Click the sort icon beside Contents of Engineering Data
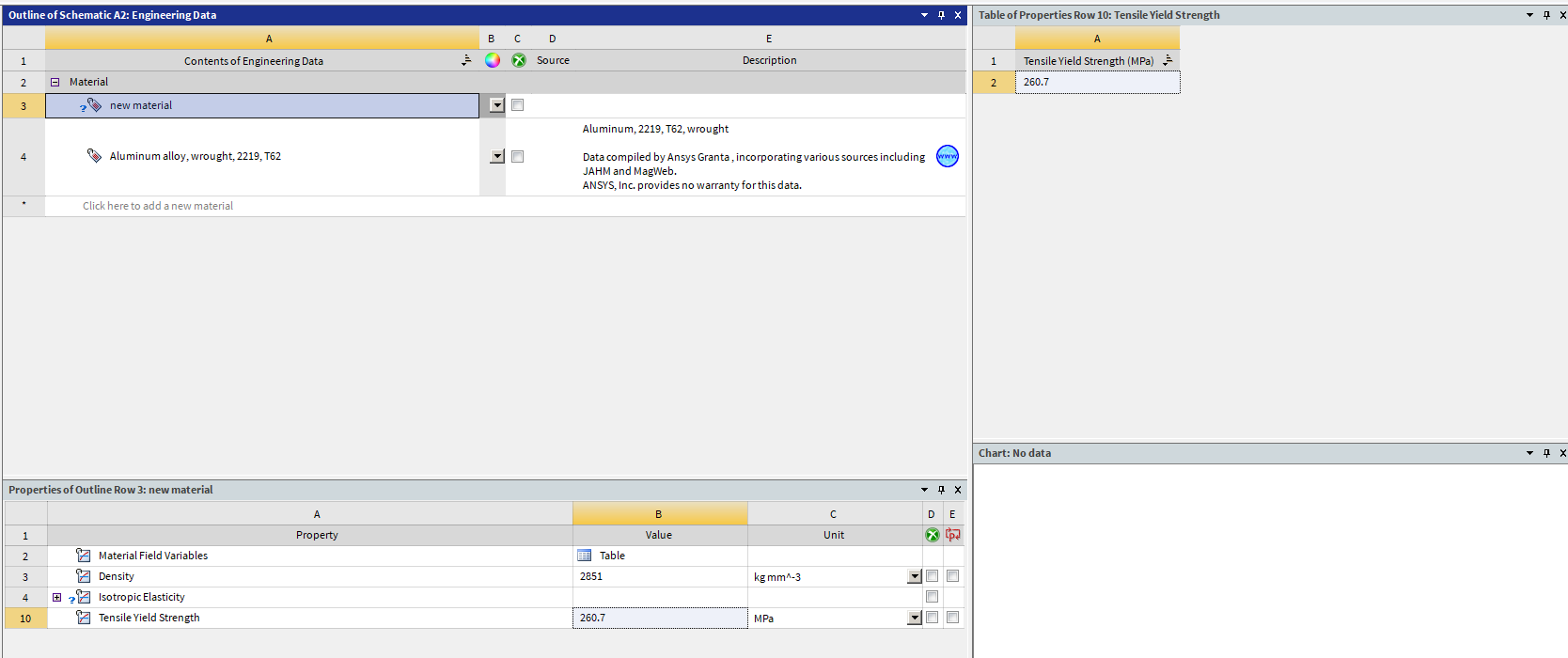The height and width of the screenshot is (658, 1568). (x=466, y=60)
